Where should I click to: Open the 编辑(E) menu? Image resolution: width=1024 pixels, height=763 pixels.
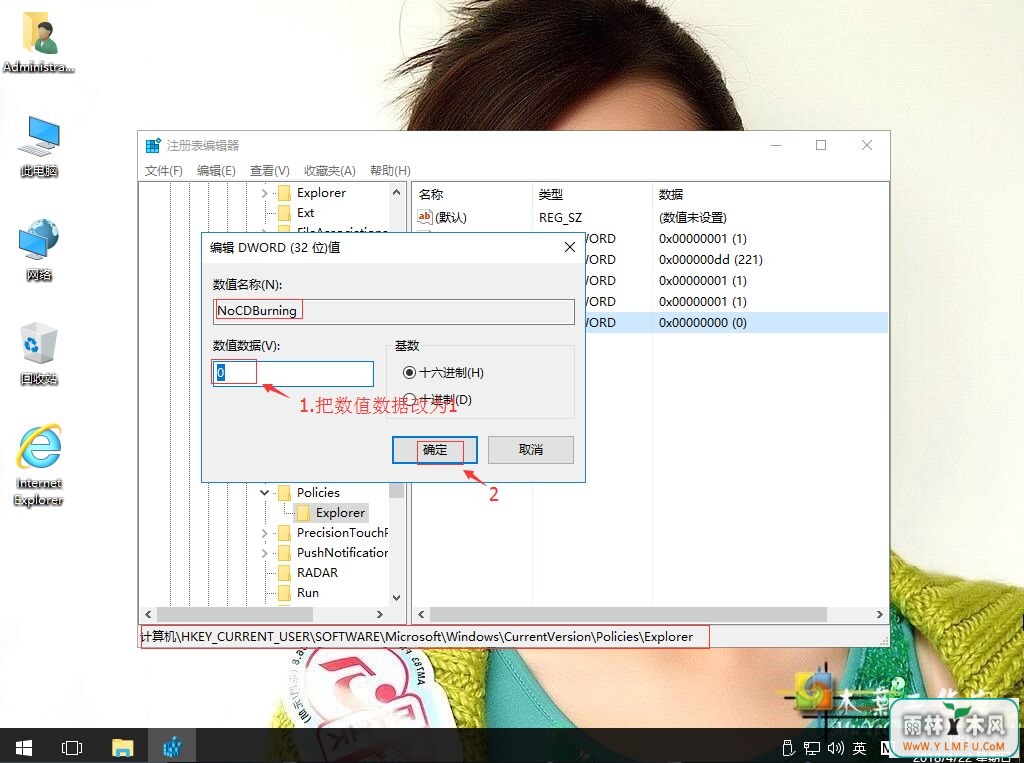216,170
